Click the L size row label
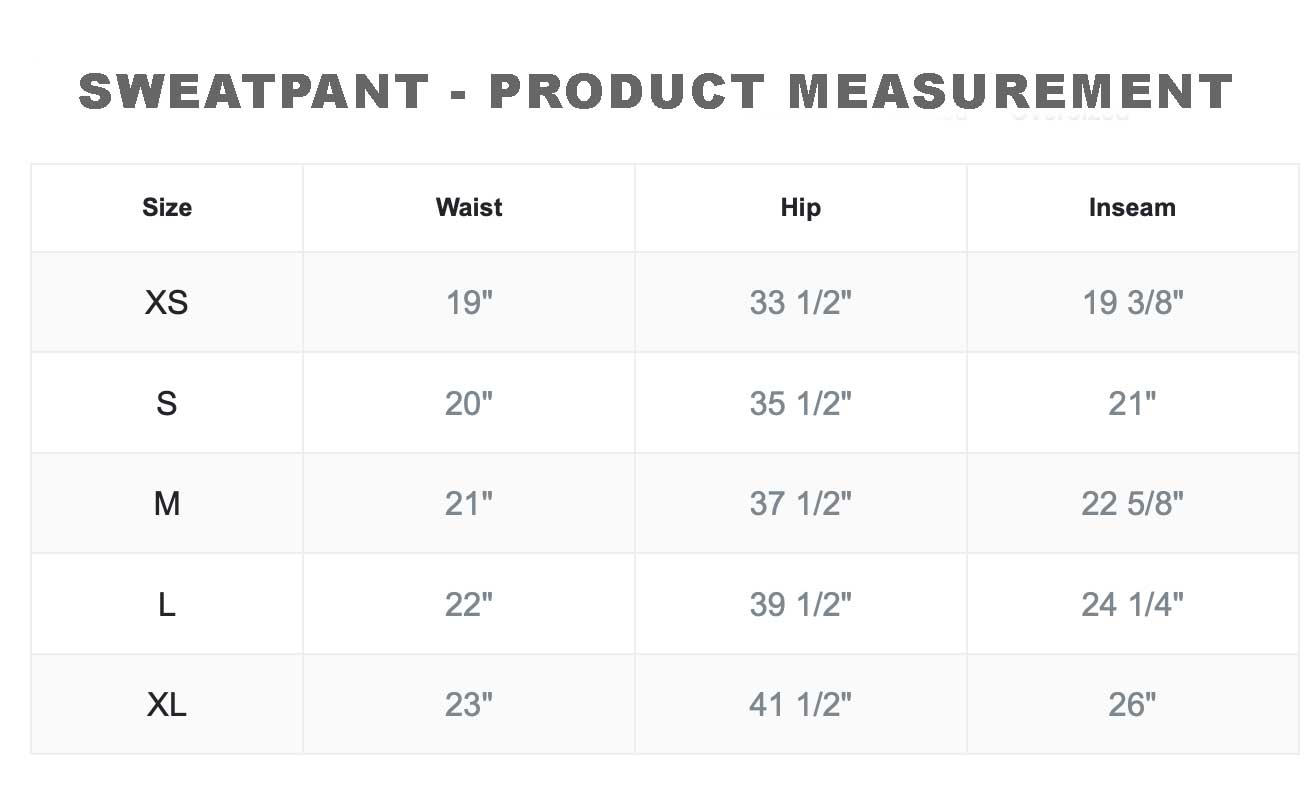This screenshot has height=787, width=1311. click(x=167, y=604)
